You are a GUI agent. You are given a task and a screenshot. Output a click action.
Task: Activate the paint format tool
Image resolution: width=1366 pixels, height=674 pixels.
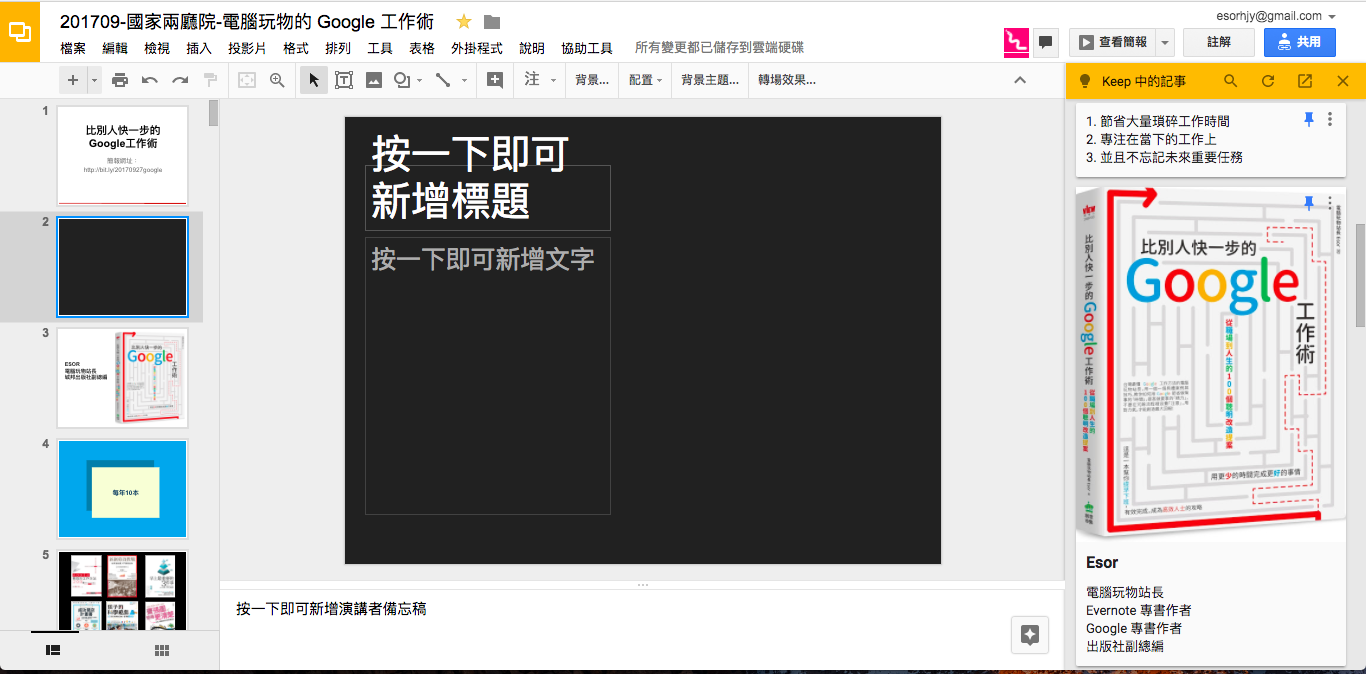(210, 80)
